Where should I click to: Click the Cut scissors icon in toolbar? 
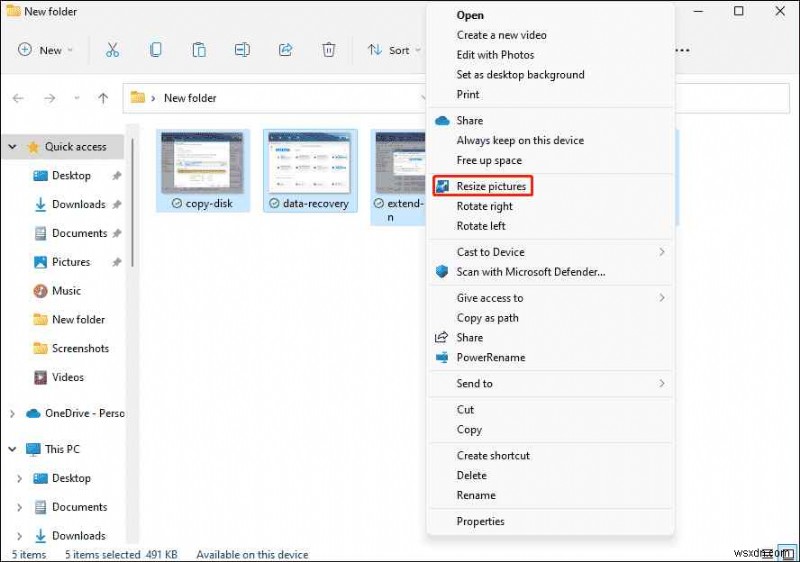tap(112, 50)
